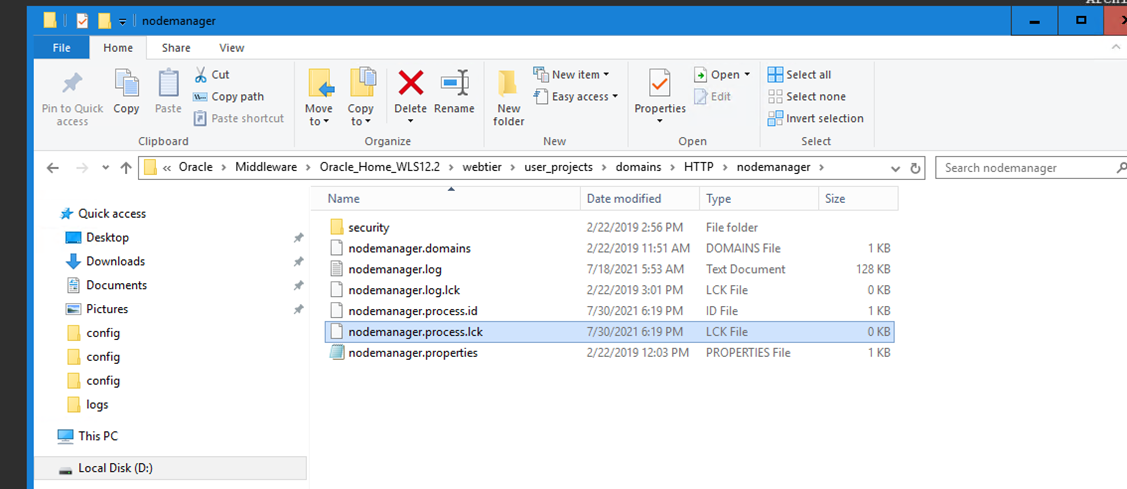Open the Properties dropdown arrow
The height and width of the screenshot is (489, 1127).
pos(660,121)
